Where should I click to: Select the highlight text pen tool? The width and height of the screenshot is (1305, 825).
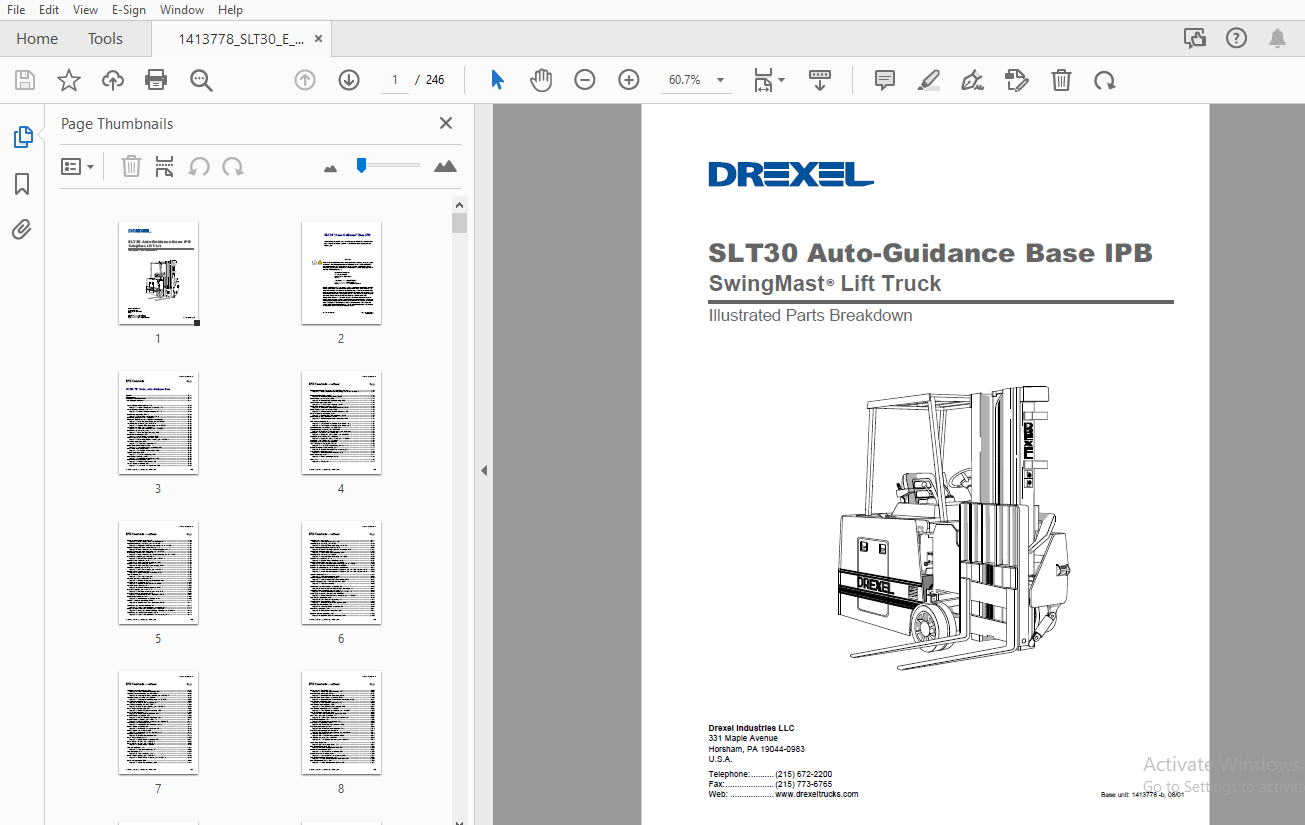coord(929,80)
